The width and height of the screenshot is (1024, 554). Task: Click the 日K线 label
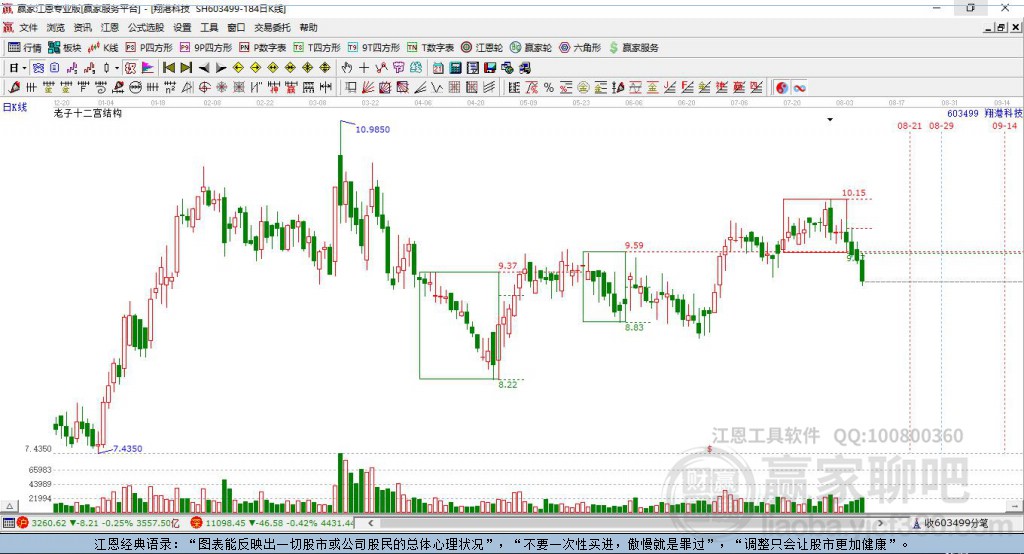tap(15, 107)
